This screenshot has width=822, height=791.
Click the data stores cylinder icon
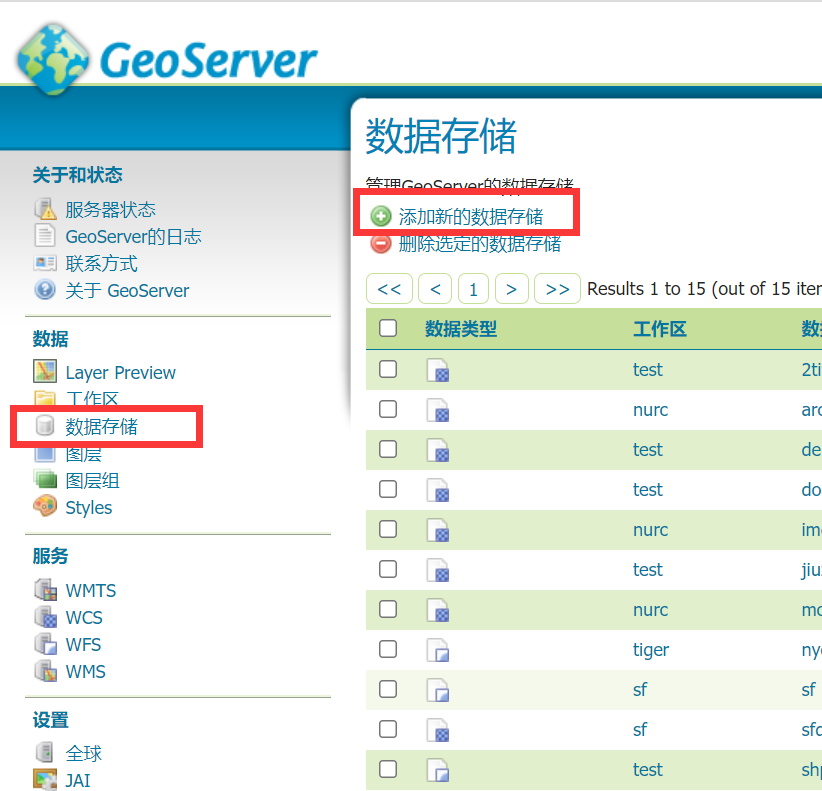(x=45, y=426)
